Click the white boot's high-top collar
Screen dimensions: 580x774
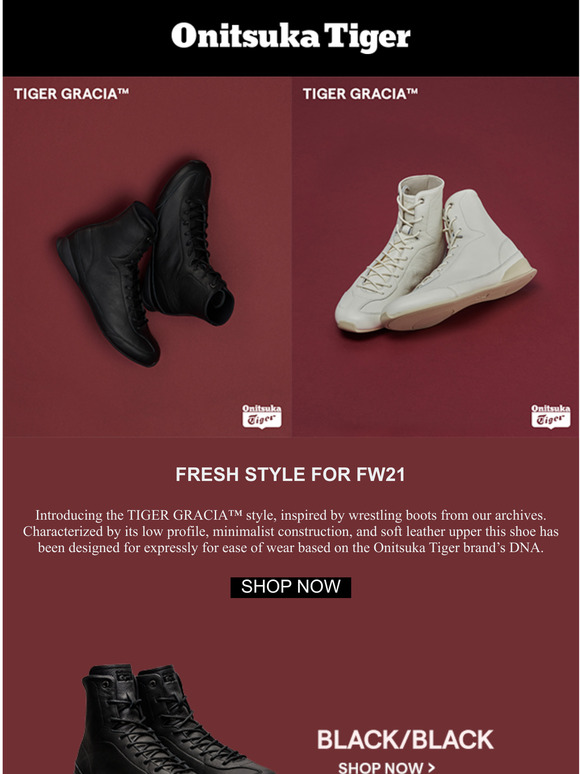(x=421, y=189)
